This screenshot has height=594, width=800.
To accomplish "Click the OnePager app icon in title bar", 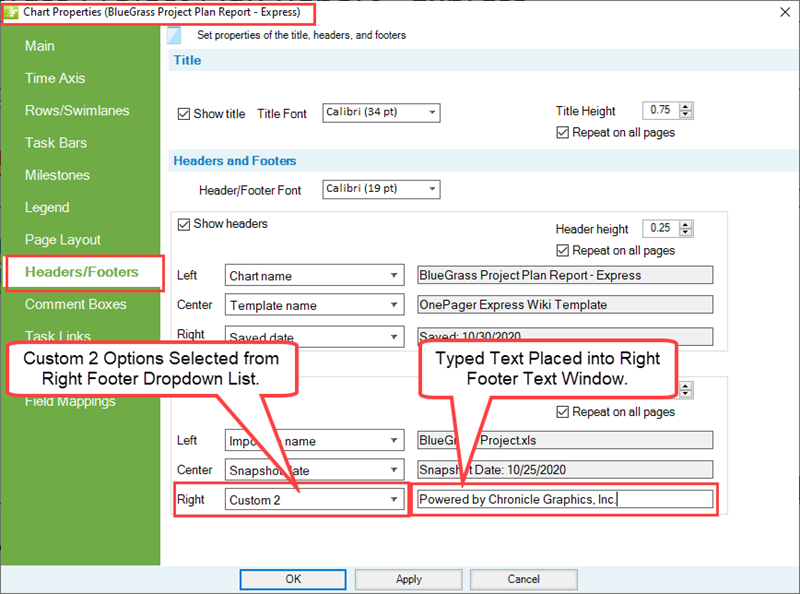I will [x=11, y=12].
